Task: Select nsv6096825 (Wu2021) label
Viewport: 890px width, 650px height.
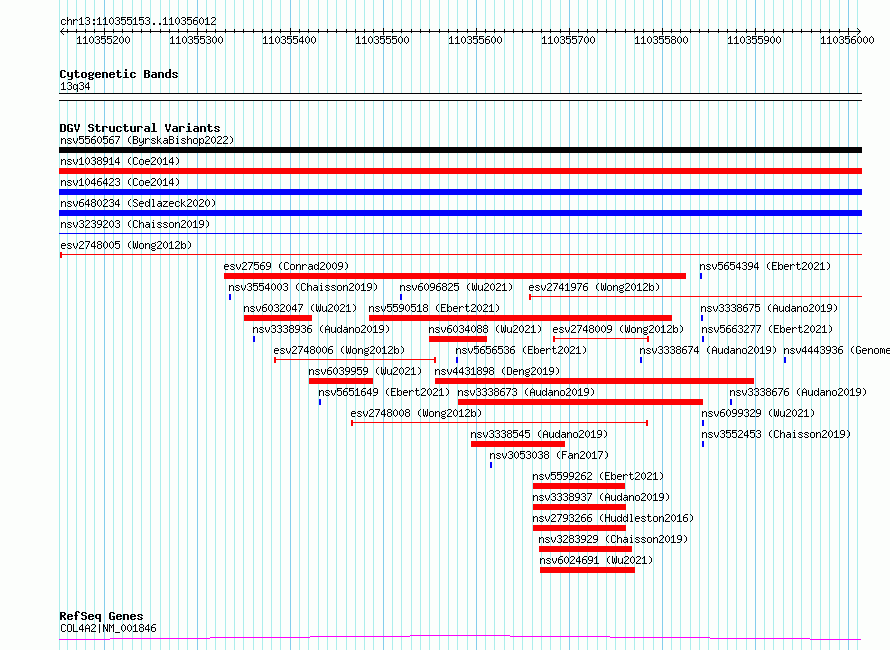Action: (x=456, y=287)
